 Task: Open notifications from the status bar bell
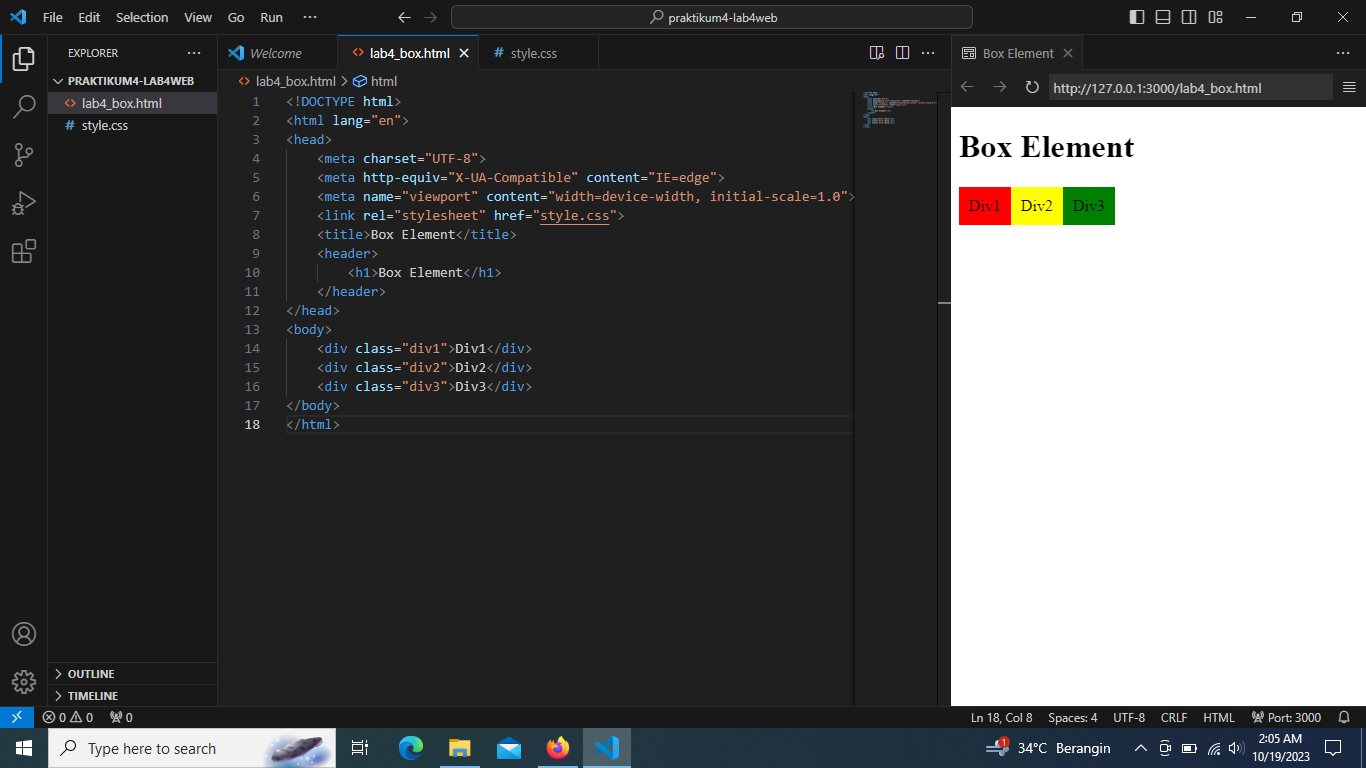pos(1344,717)
